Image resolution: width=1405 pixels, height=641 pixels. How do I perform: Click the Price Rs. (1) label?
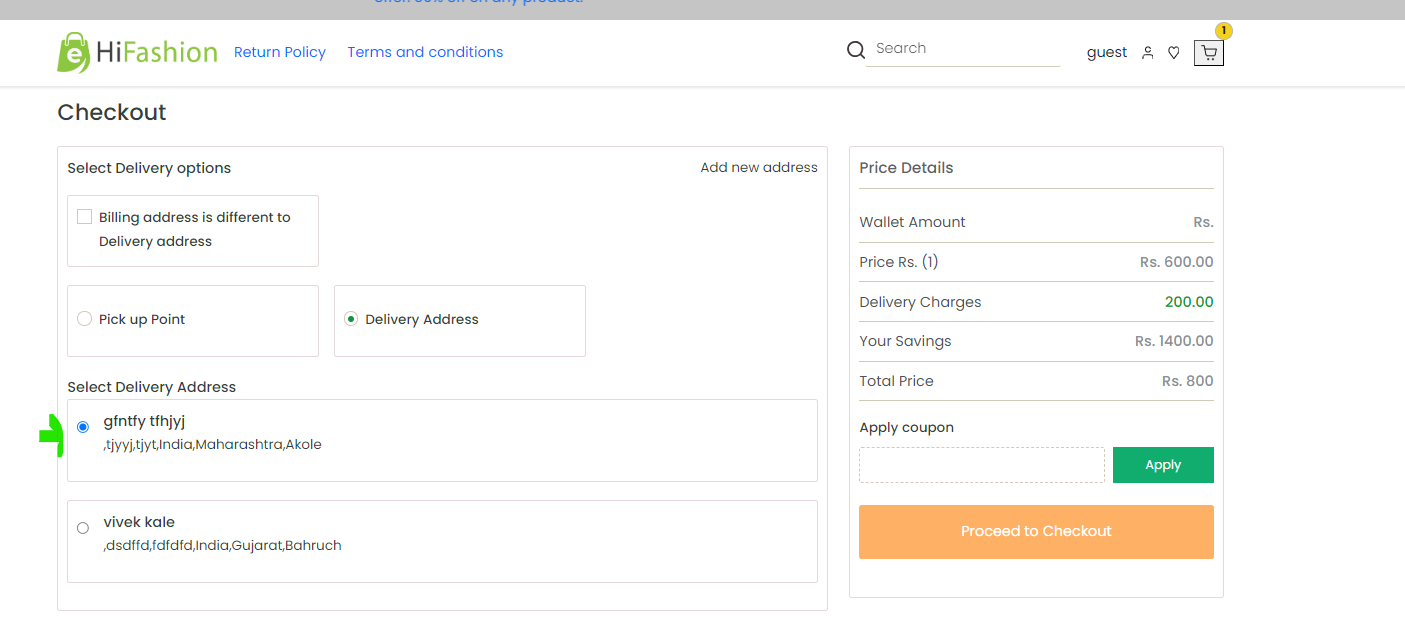[899, 262]
